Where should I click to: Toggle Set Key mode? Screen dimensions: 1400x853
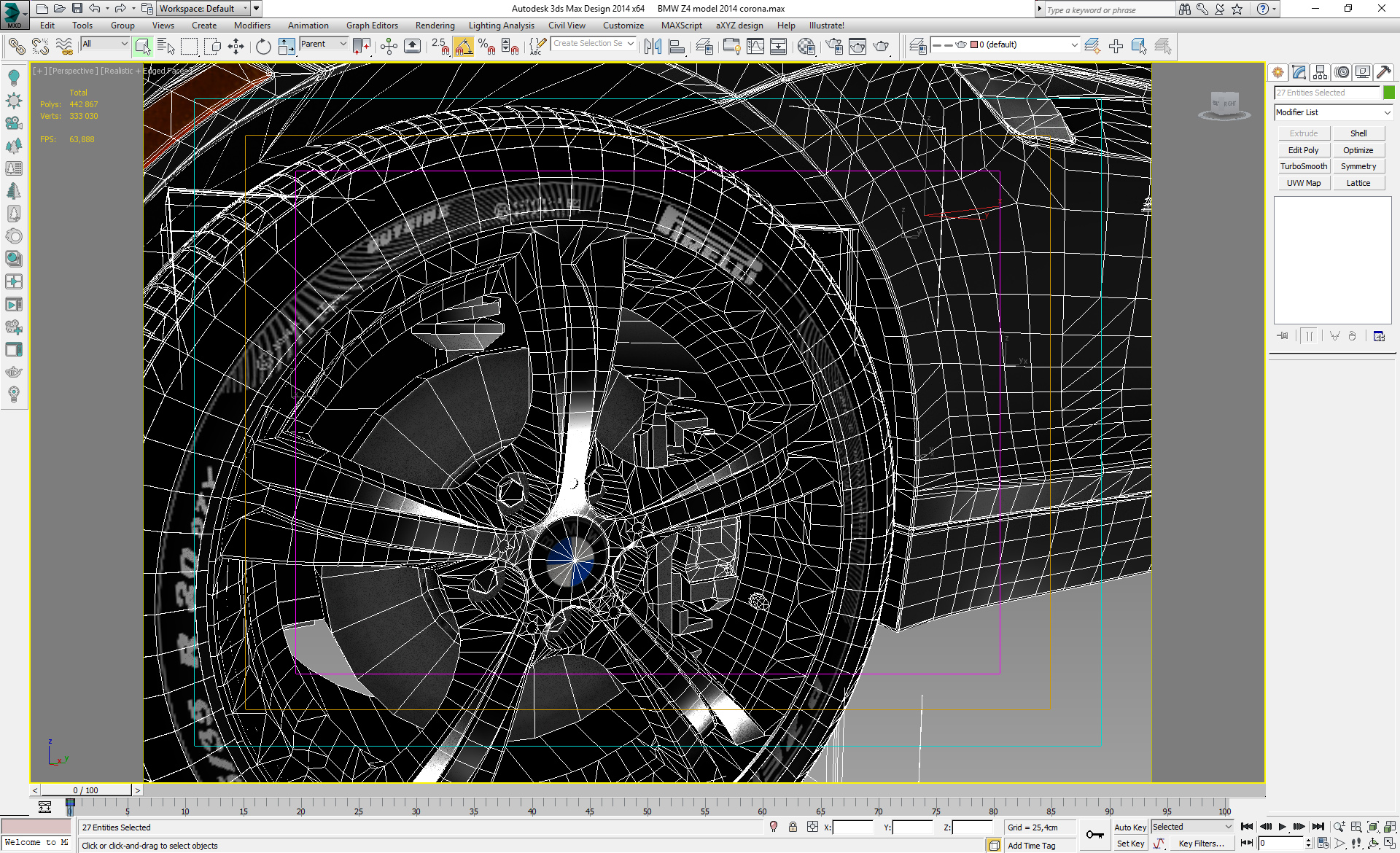[1129, 844]
